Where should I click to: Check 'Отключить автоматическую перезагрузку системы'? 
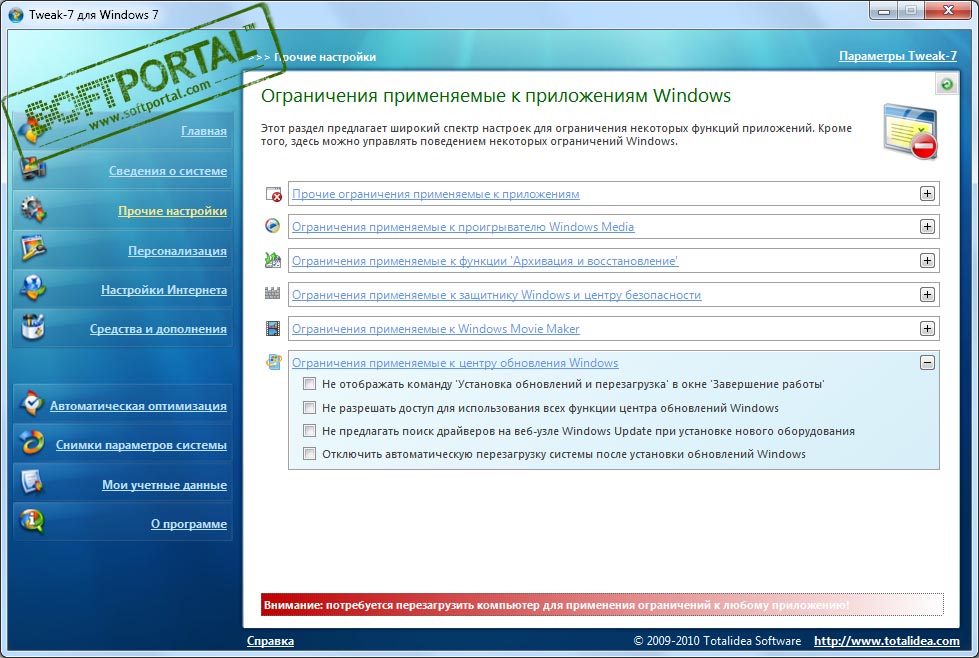(309, 454)
